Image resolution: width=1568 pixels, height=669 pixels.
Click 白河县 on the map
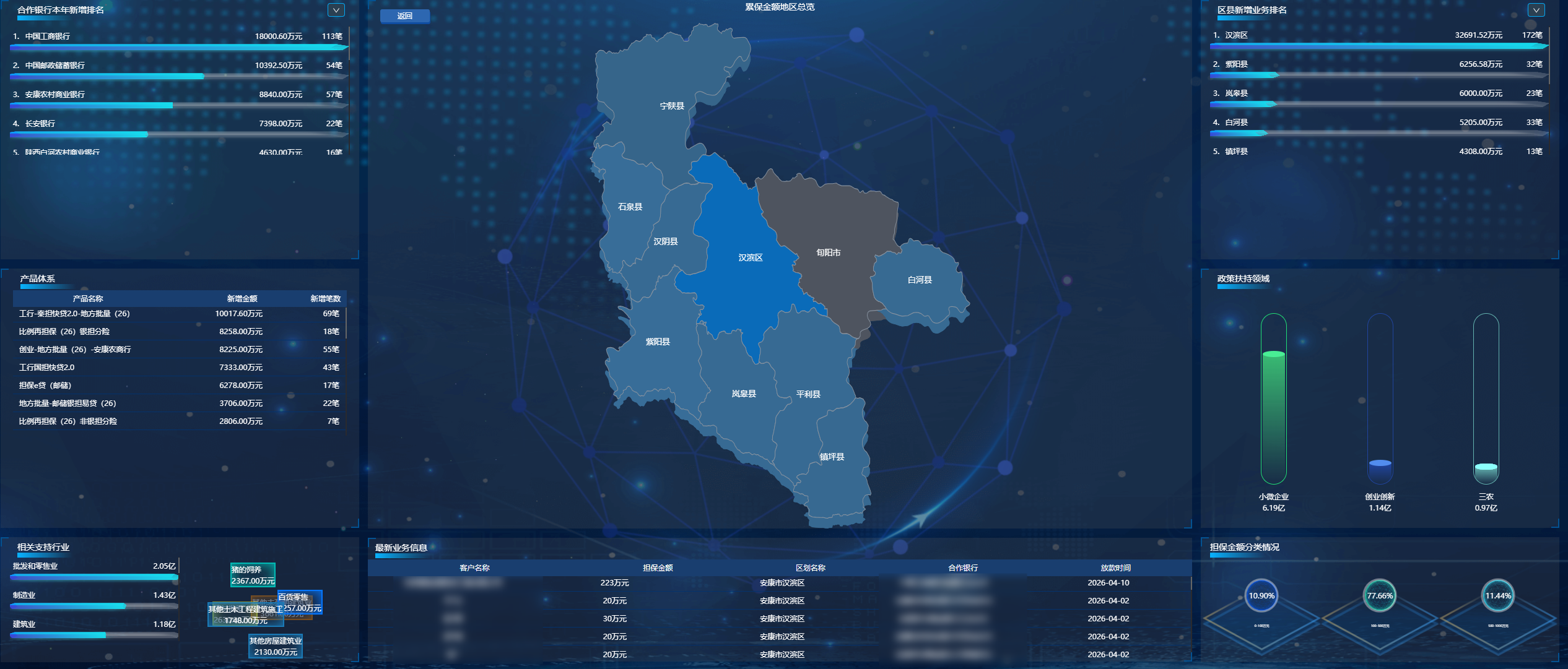919,280
